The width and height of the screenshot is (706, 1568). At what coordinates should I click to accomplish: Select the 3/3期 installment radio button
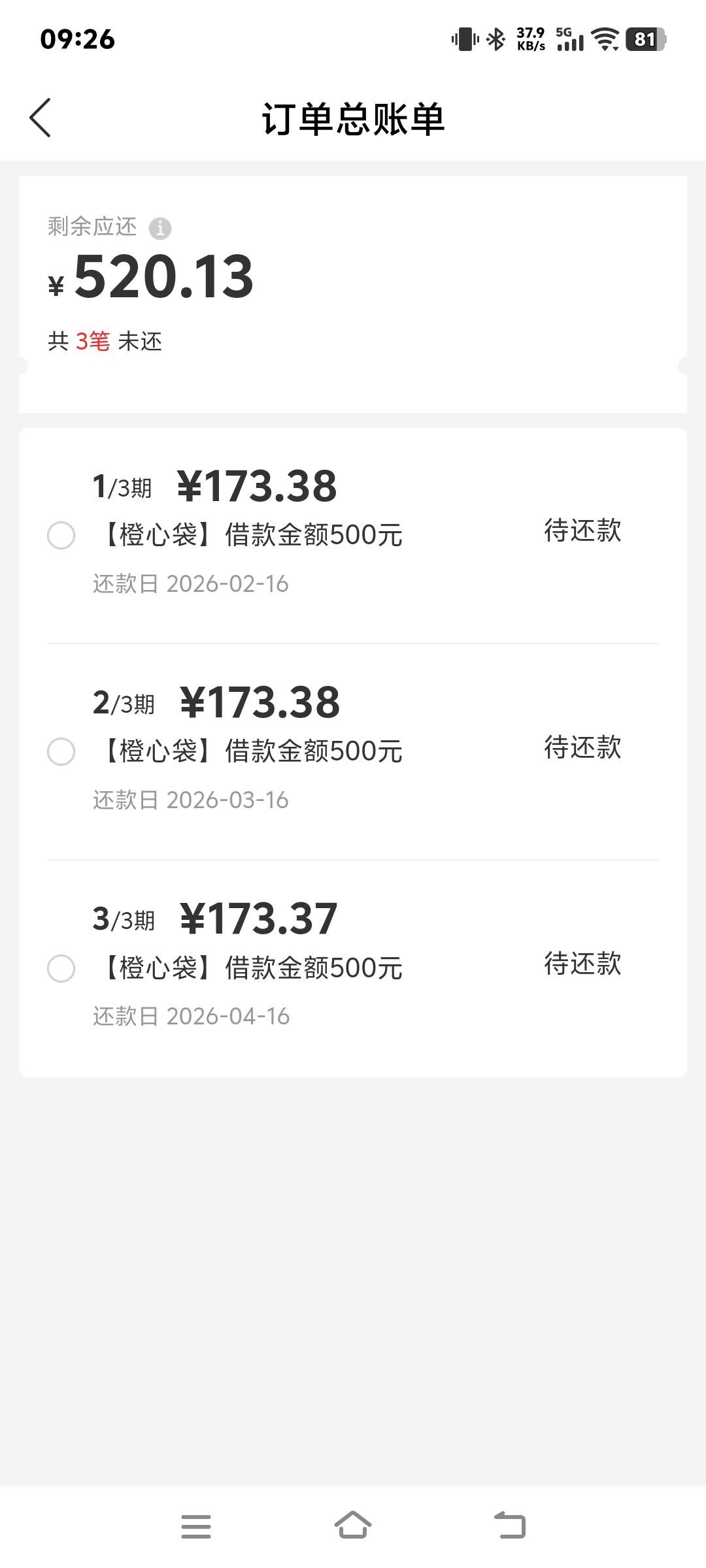click(61, 968)
